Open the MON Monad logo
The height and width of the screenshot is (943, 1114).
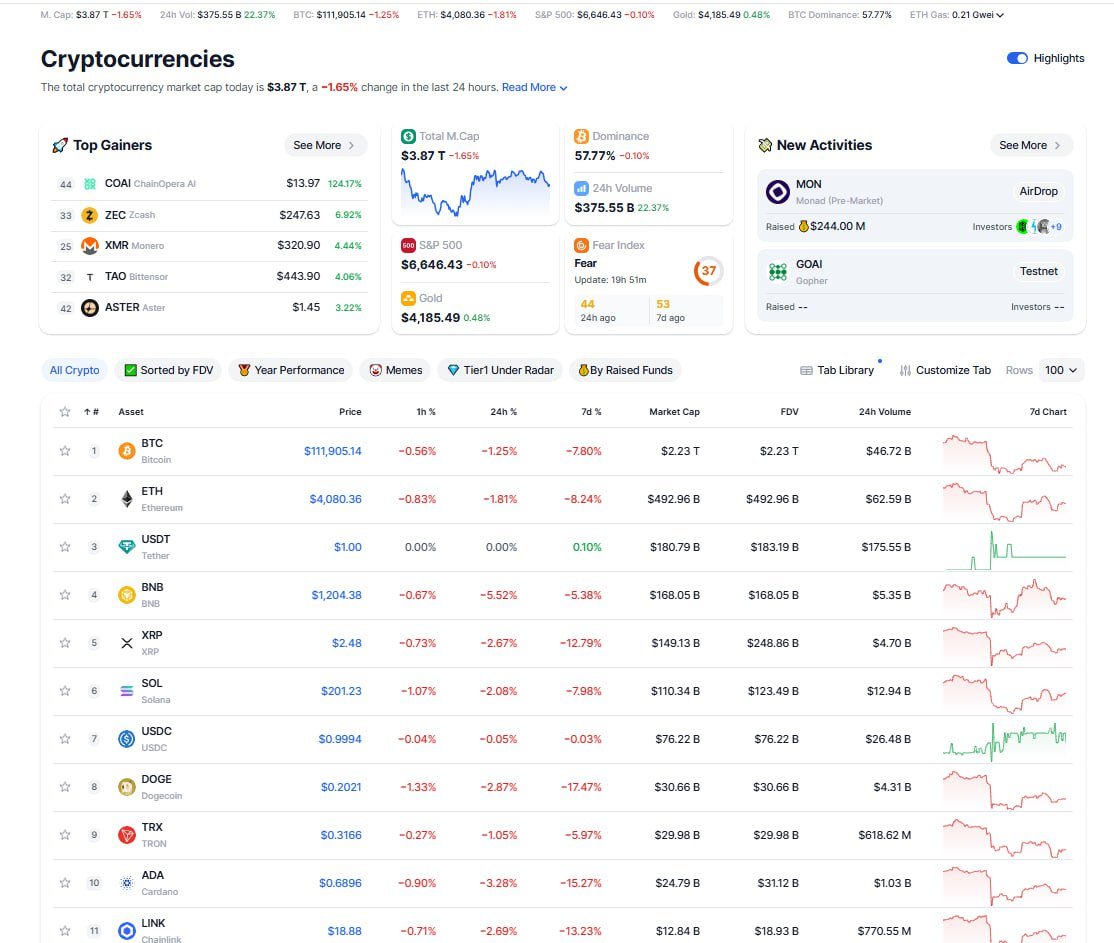(x=778, y=190)
